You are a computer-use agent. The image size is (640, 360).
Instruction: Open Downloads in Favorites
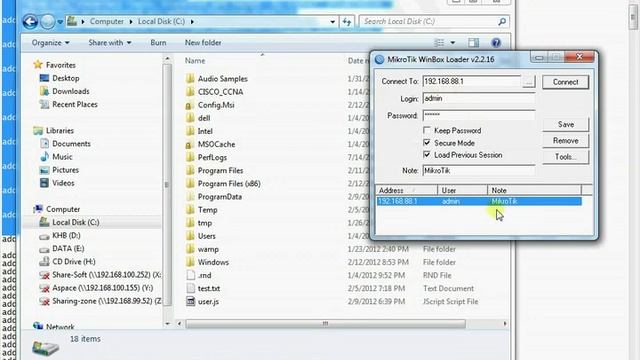pyautogui.click(x=71, y=91)
